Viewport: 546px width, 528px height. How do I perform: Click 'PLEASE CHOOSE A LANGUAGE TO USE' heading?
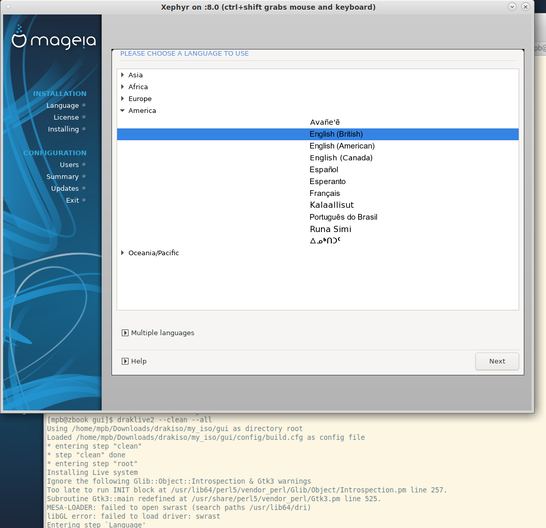(184, 54)
